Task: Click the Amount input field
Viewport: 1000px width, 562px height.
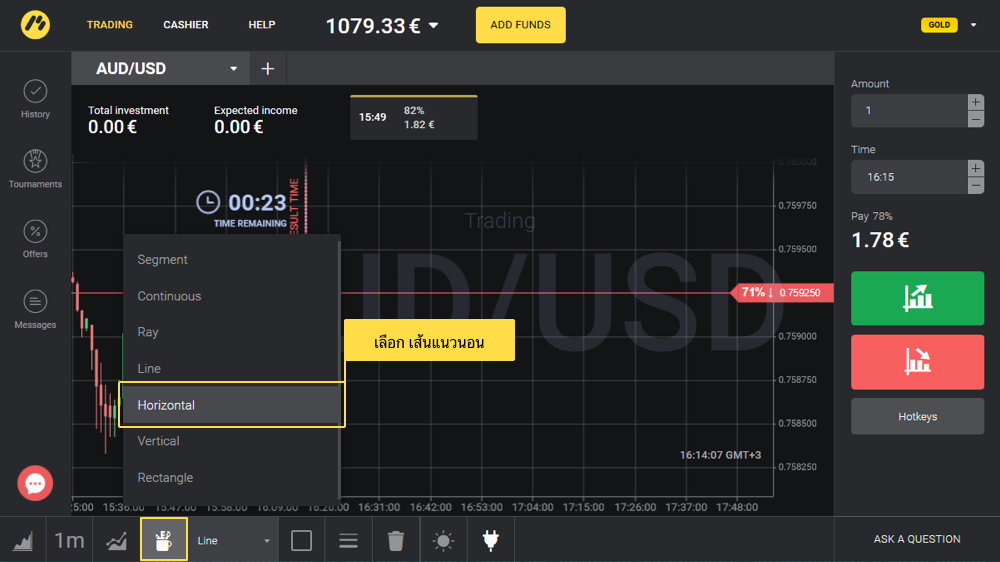Action: click(907, 110)
